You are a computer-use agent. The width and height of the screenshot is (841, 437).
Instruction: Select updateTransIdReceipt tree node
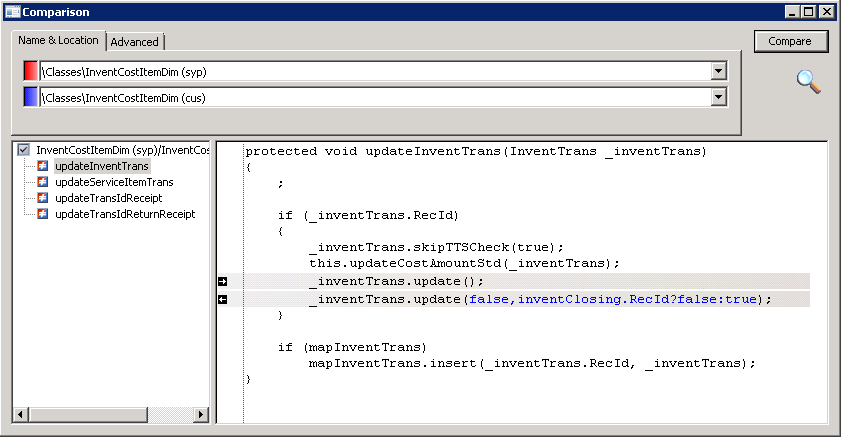point(108,198)
